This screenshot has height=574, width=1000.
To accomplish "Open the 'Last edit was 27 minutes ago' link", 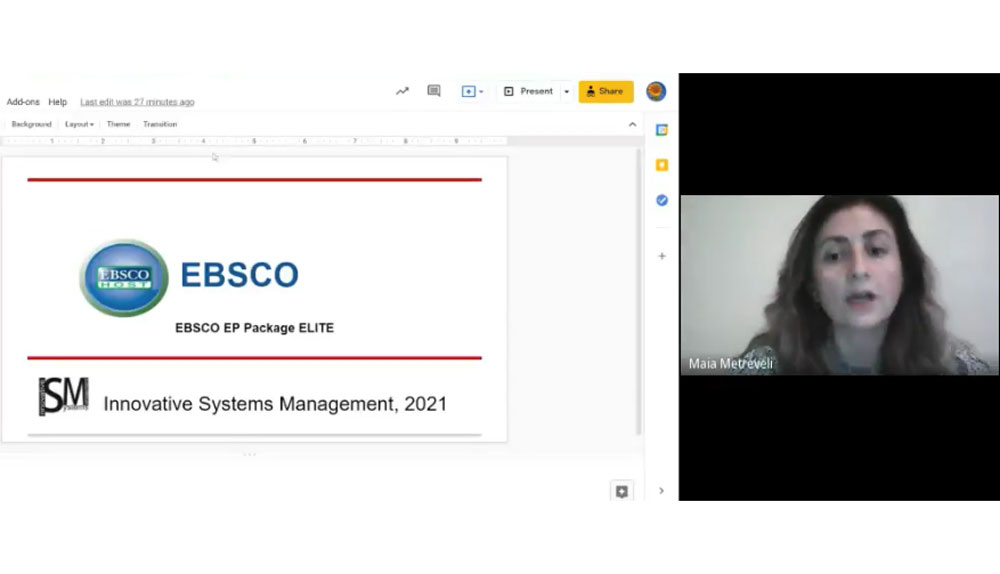I will click(137, 102).
